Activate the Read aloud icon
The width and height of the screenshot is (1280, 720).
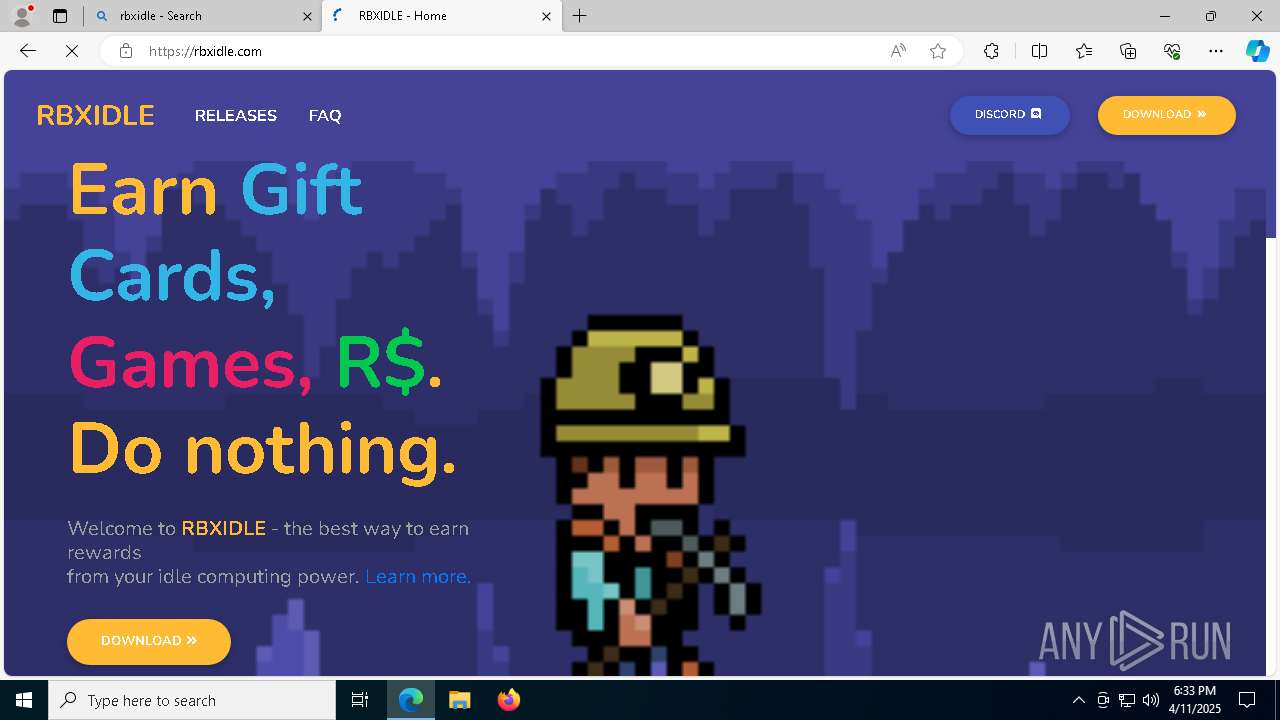click(898, 51)
